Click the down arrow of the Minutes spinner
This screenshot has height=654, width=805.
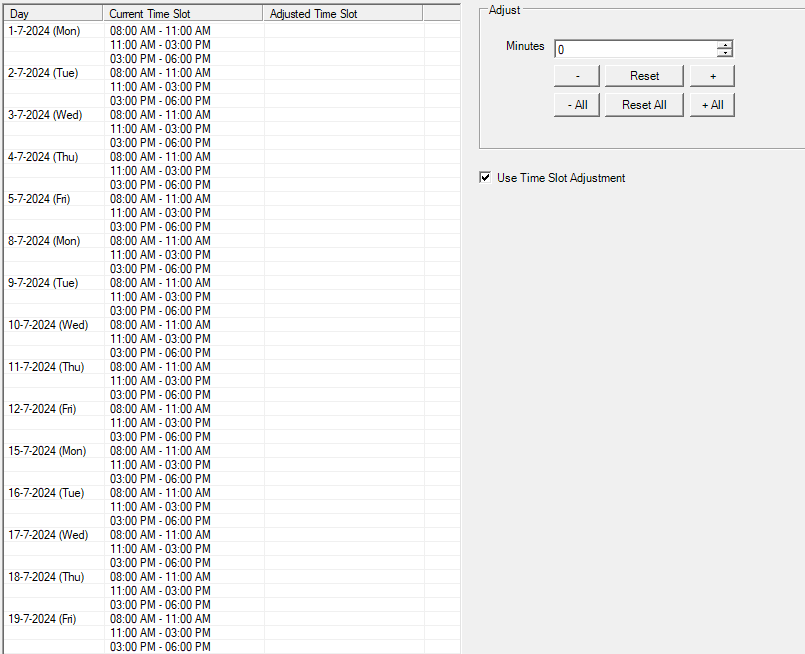pyautogui.click(x=727, y=51)
